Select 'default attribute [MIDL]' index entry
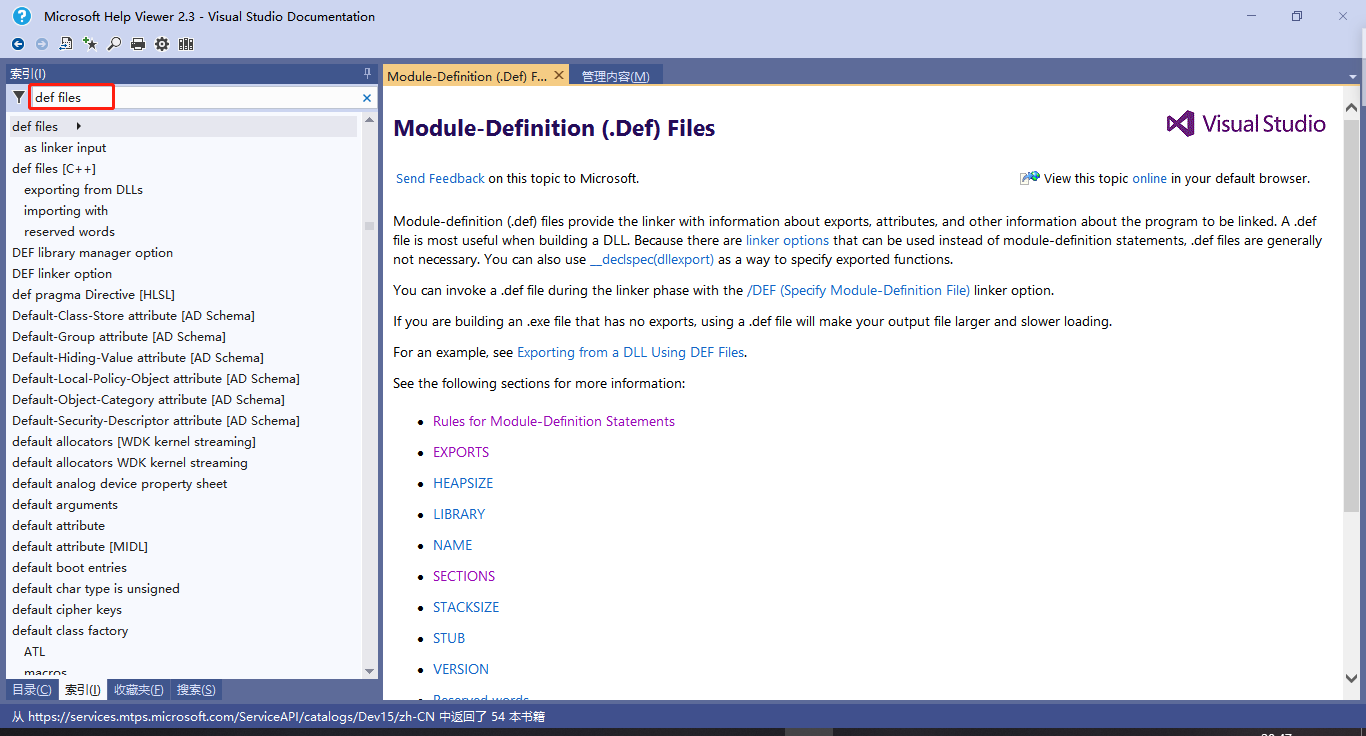Image resolution: width=1366 pixels, height=736 pixels. coord(80,546)
